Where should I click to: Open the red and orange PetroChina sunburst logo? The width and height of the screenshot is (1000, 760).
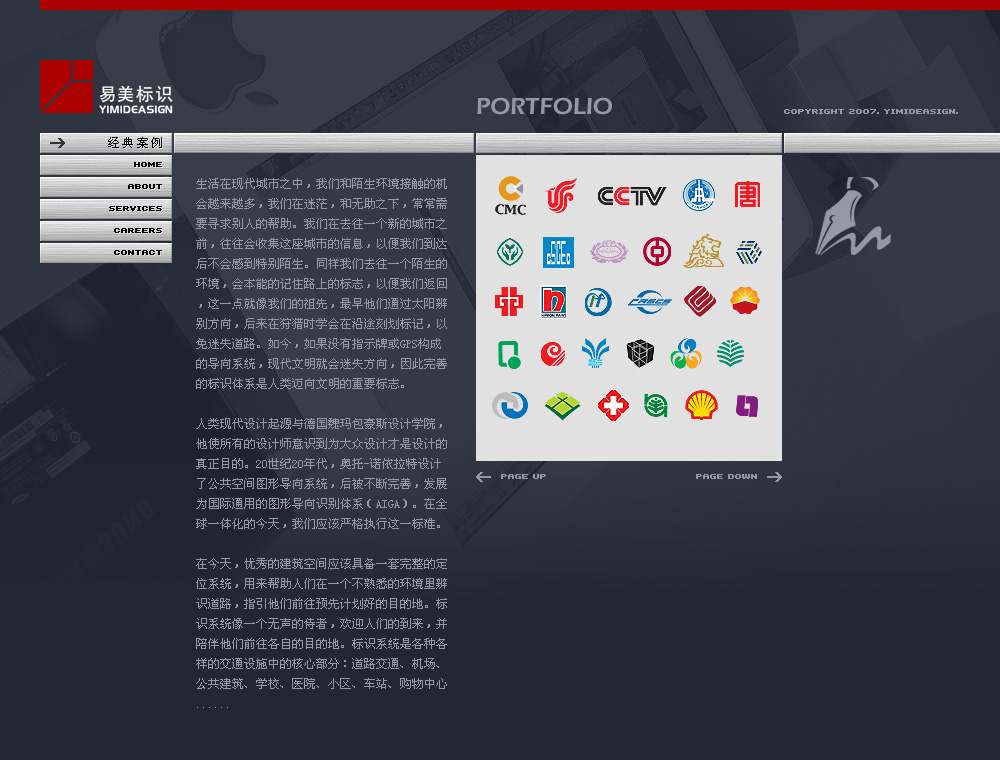[x=745, y=301]
